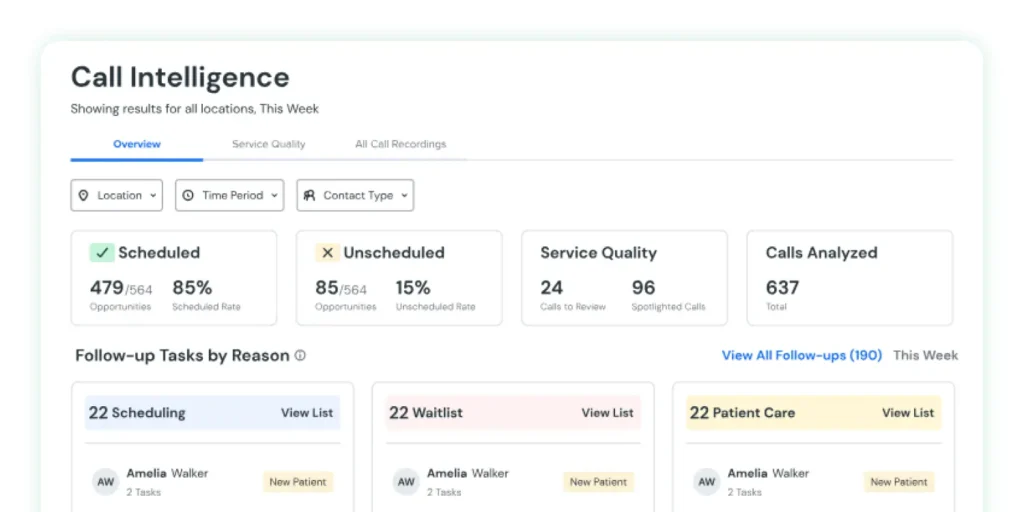Click the AW avatar in Patient Care card
Image resolution: width=1024 pixels, height=512 pixels.
707,481
